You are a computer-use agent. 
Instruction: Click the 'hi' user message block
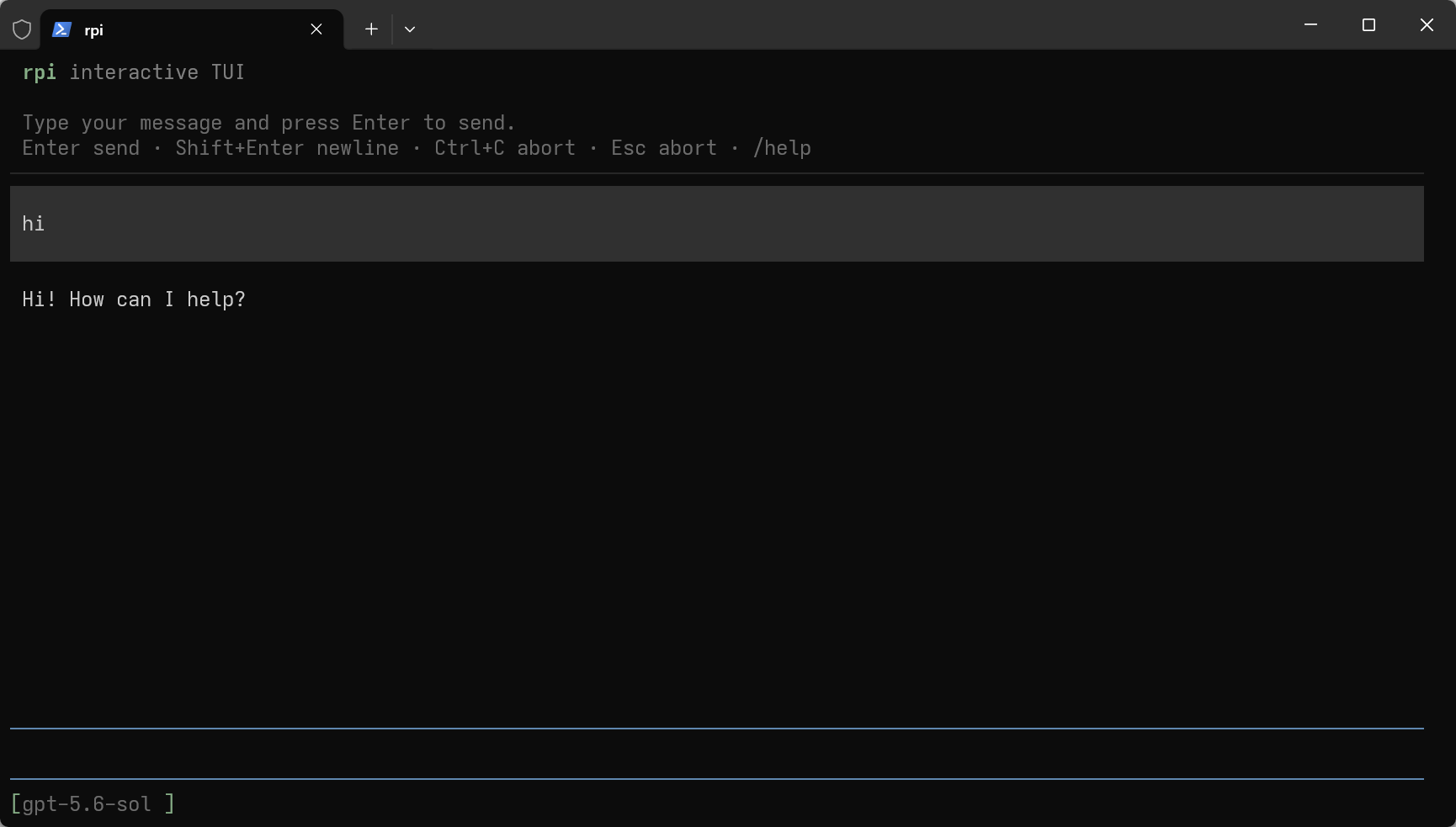click(717, 224)
